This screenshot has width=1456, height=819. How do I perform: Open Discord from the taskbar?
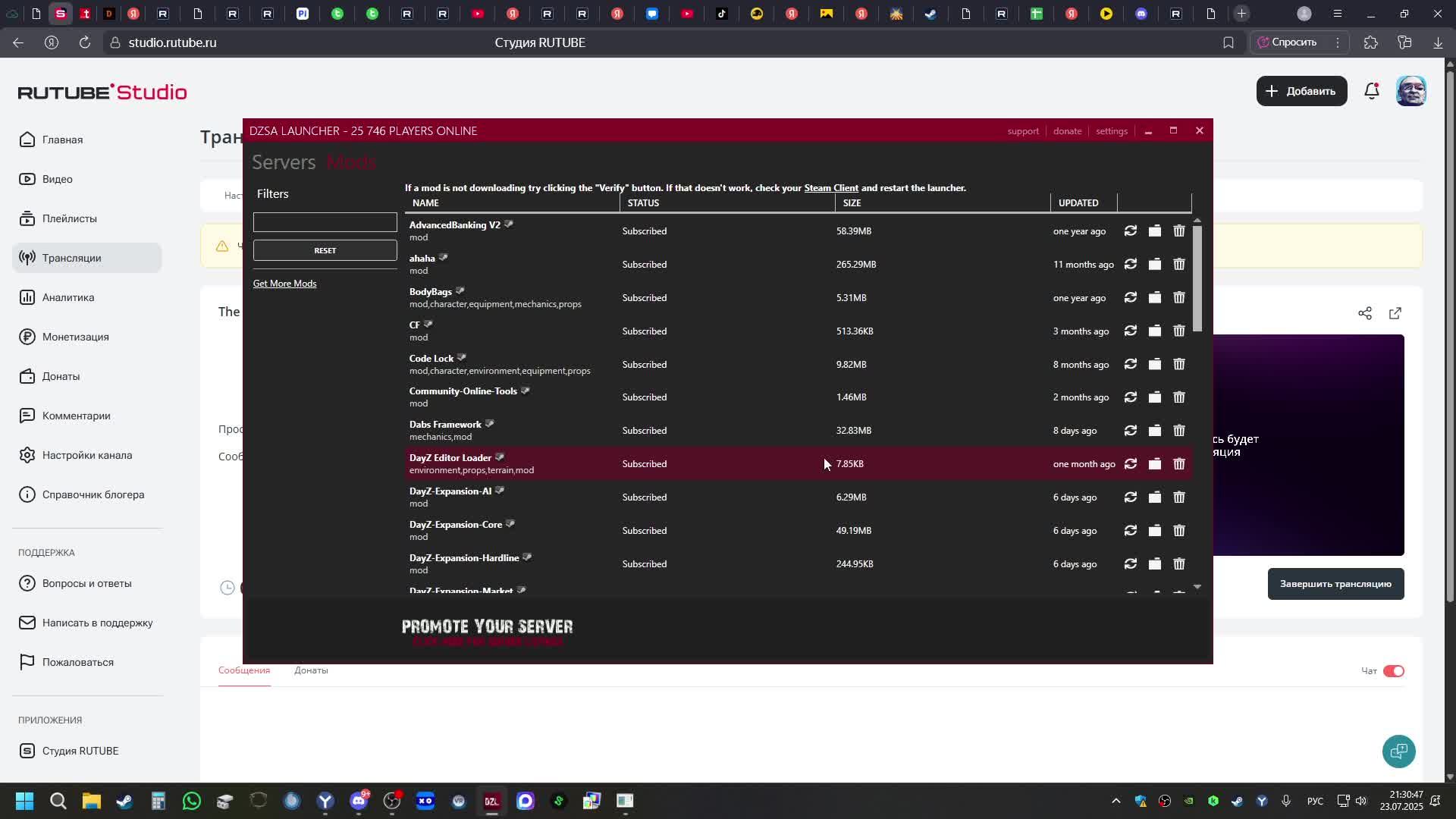tap(359, 802)
